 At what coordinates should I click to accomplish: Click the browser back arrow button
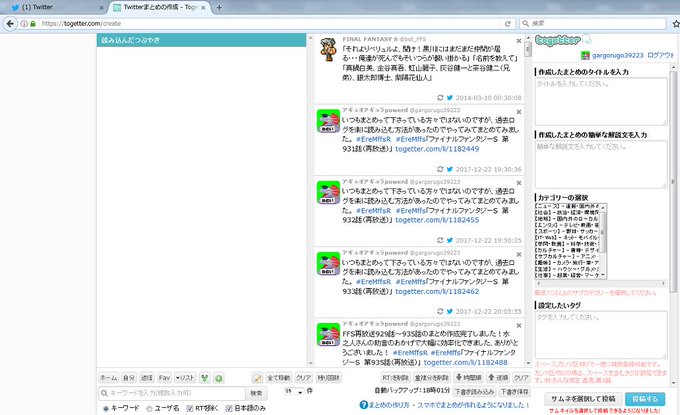point(10,23)
